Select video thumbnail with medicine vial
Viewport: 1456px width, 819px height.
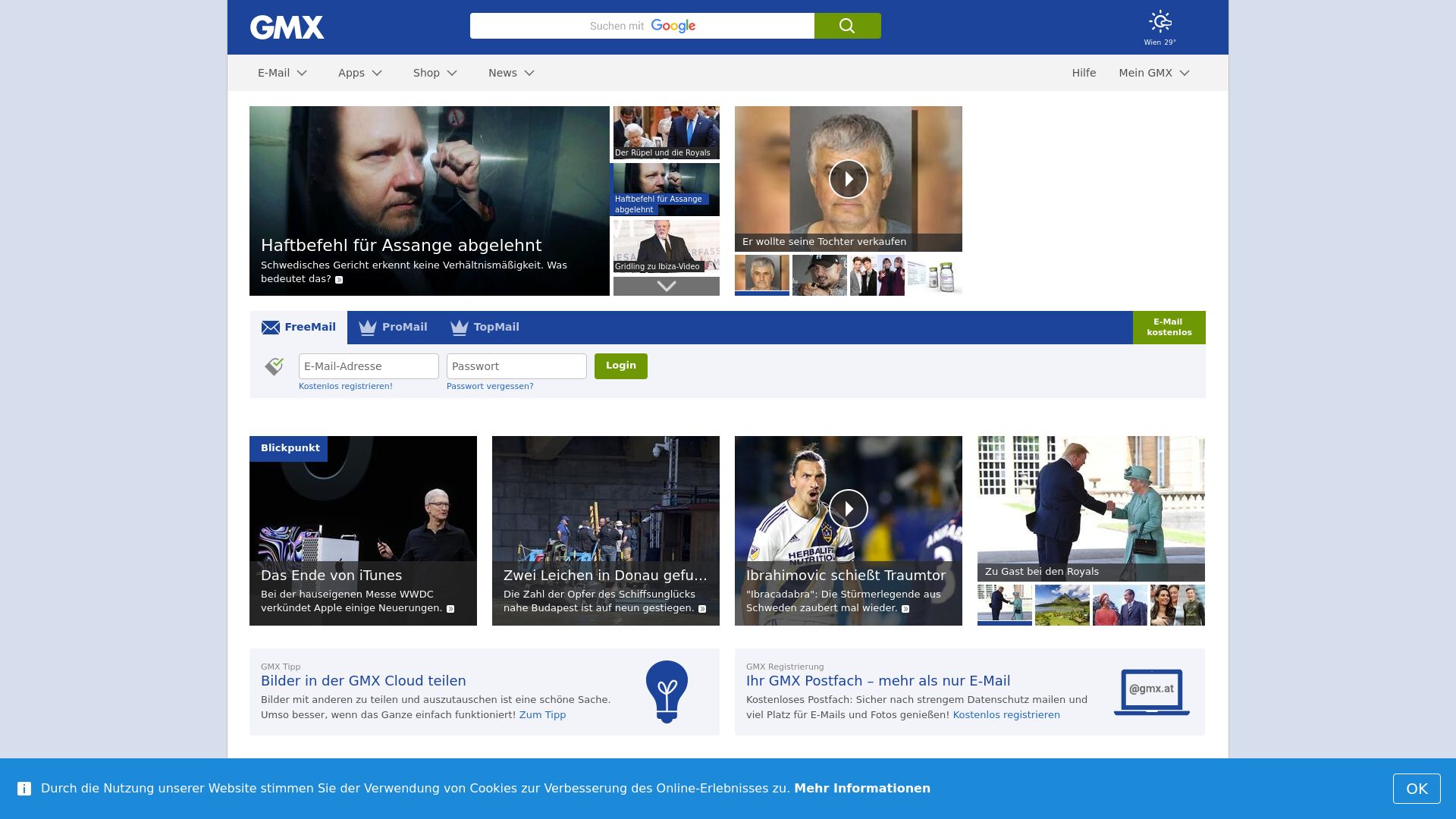(935, 275)
